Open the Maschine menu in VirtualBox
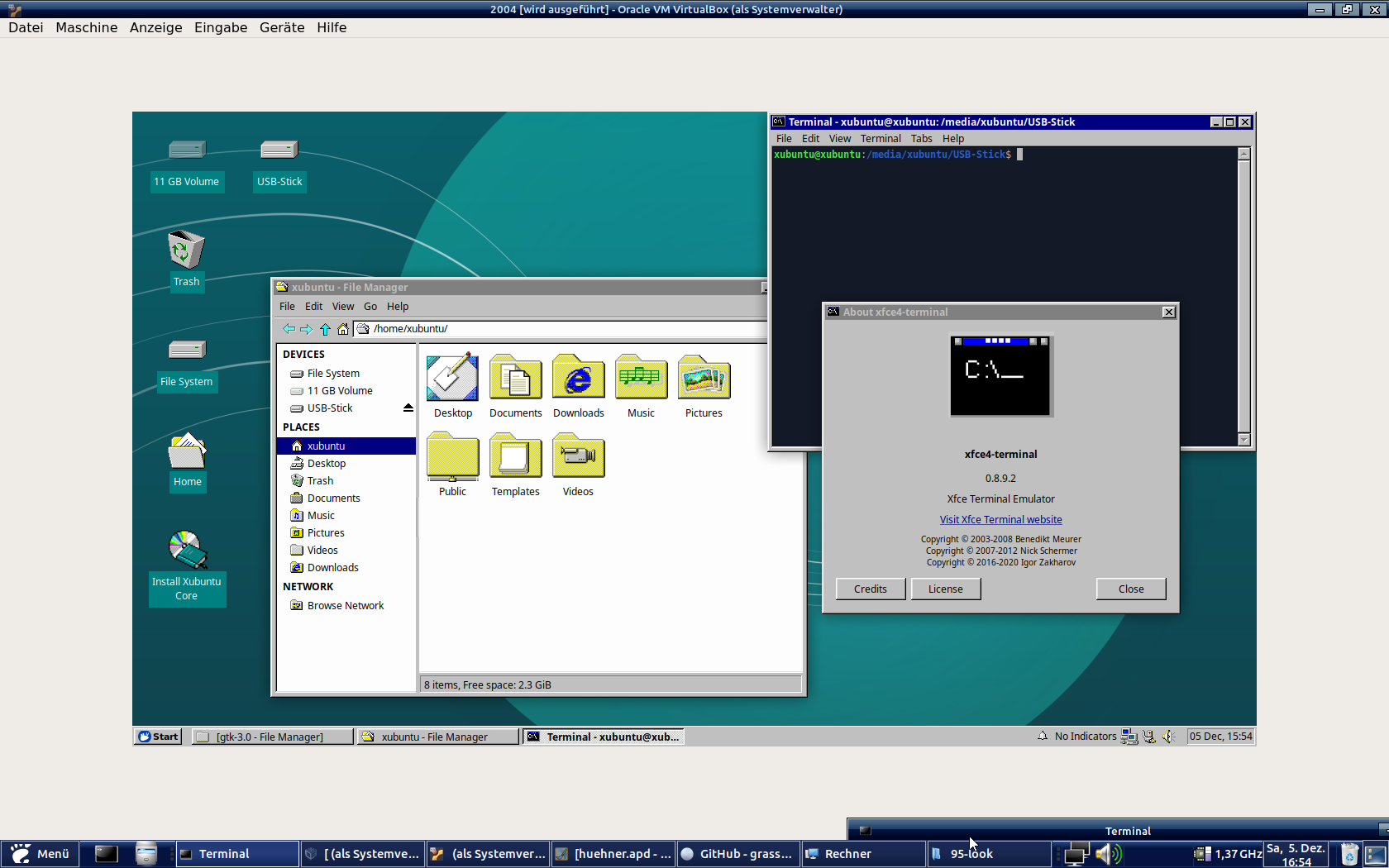The width and height of the screenshot is (1389, 868). pos(87,27)
